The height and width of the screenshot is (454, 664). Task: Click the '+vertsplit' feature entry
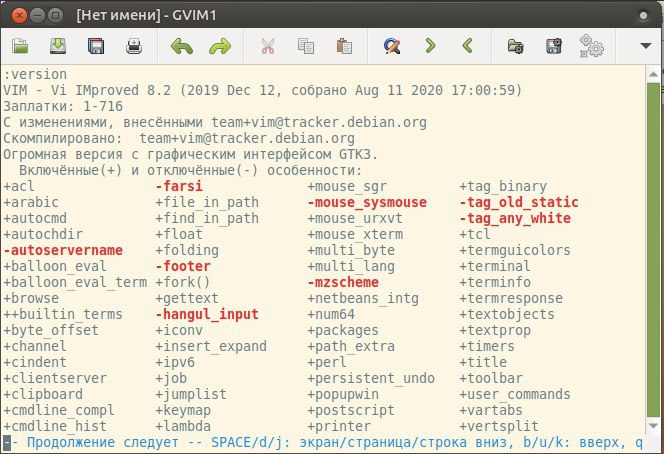tap(499, 426)
